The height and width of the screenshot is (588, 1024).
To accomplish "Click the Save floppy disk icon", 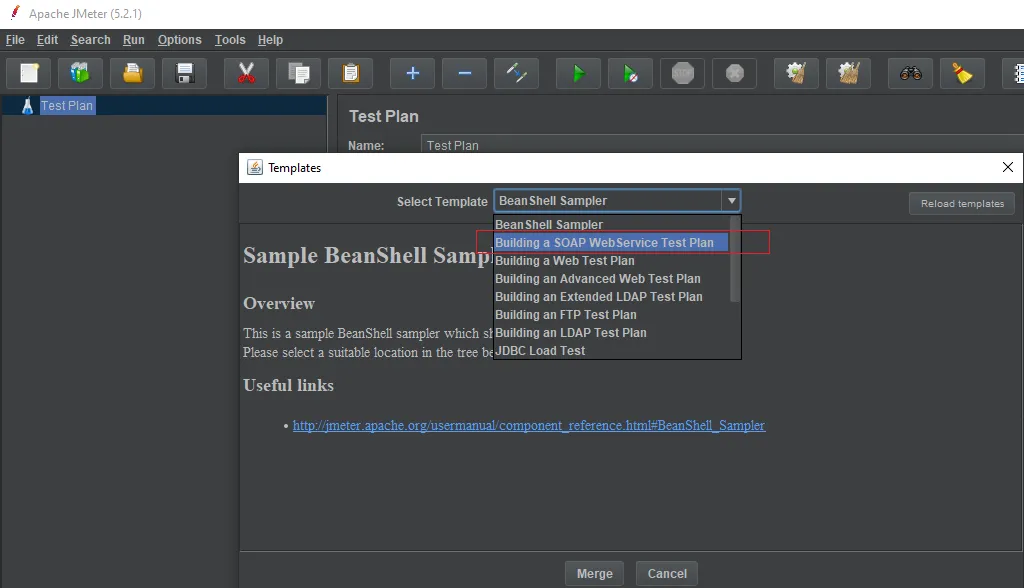I will (x=185, y=73).
